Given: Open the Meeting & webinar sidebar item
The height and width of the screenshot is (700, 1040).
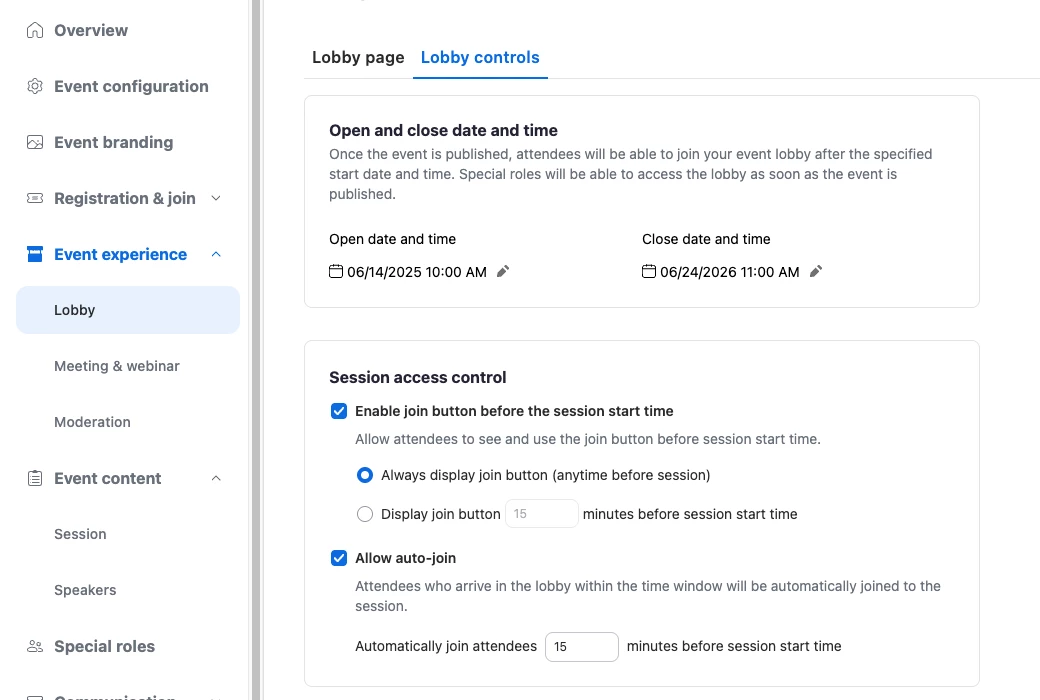Looking at the screenshot, I should (x=117, y=366).
